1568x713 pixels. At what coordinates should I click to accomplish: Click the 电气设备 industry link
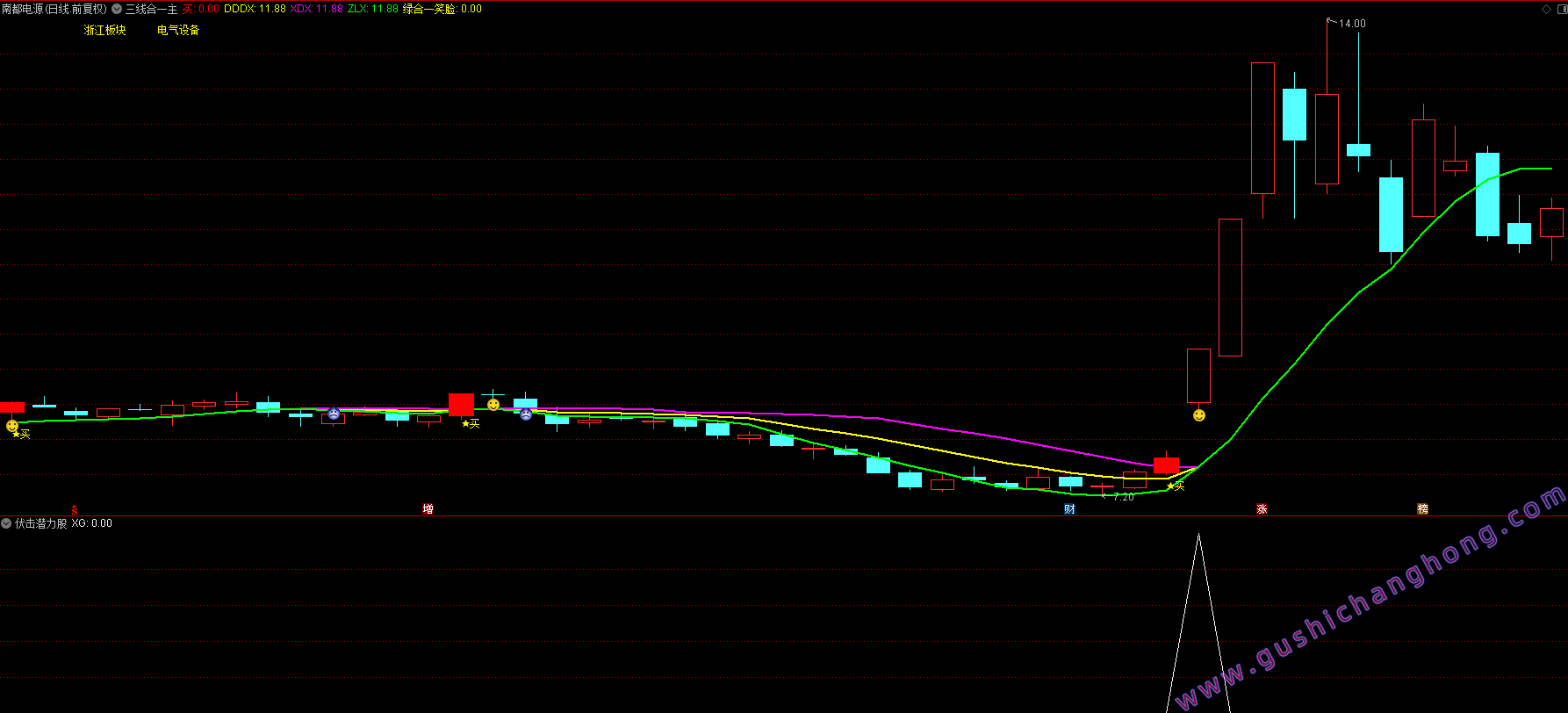tap(178, 30)
